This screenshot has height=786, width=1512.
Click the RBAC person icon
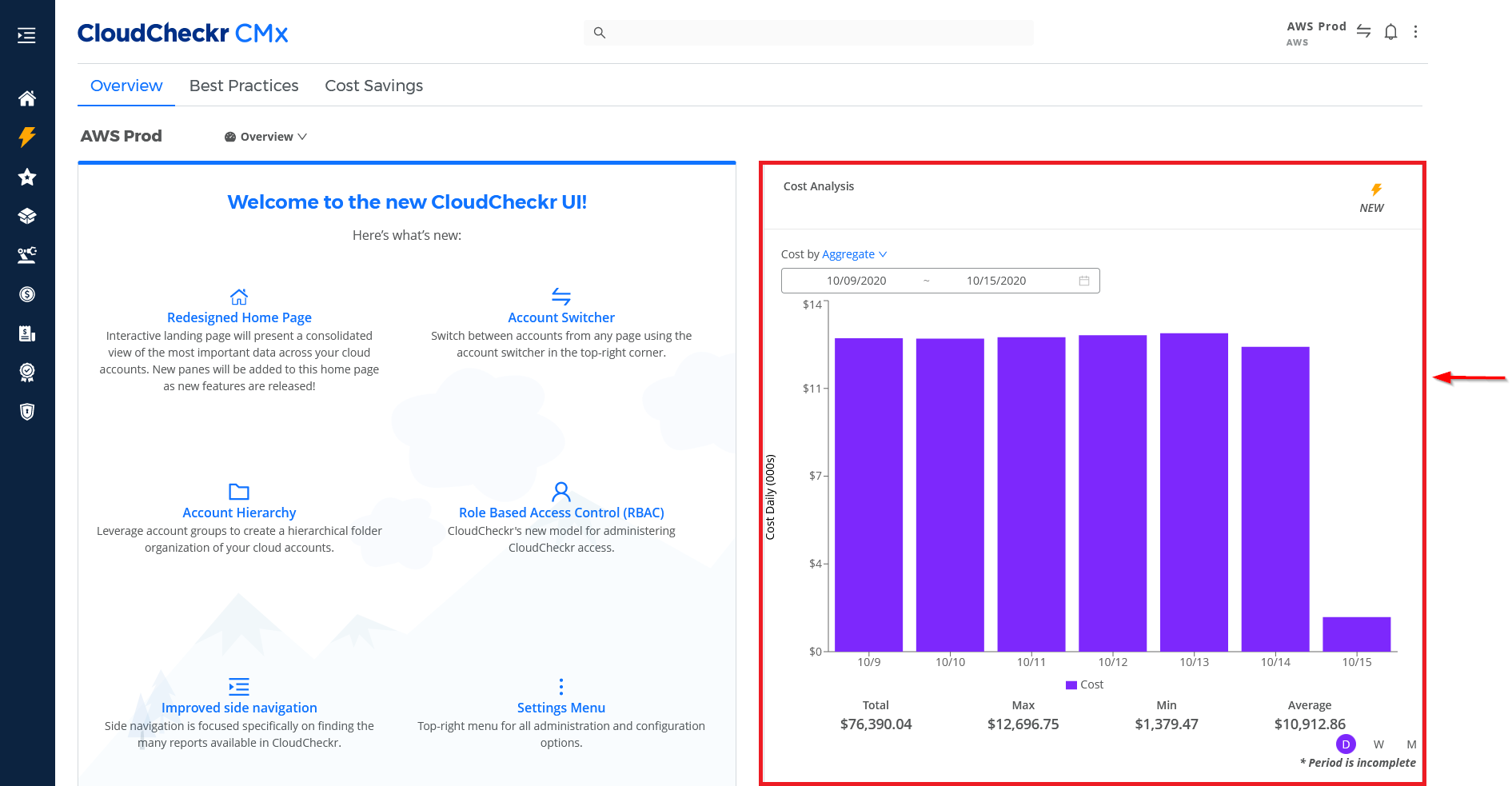pyautogui.click(x=561, y=491)
